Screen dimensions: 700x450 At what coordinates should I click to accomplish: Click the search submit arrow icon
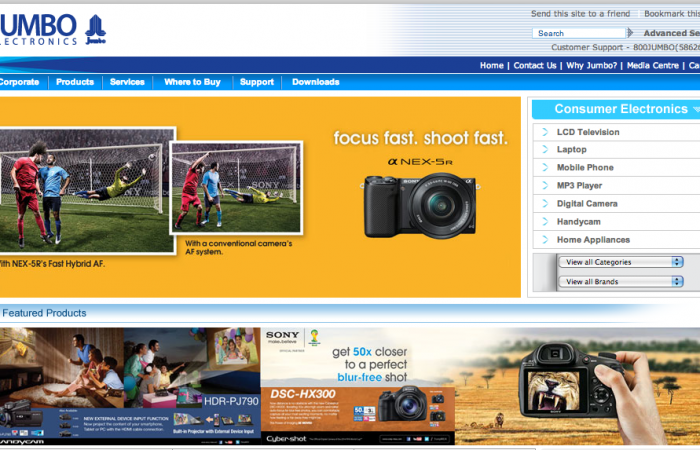point(630,33)
